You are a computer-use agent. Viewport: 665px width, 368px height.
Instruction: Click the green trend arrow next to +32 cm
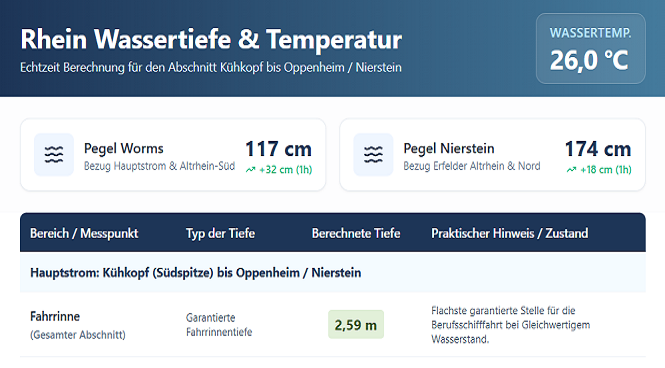[x=251, y=170]
